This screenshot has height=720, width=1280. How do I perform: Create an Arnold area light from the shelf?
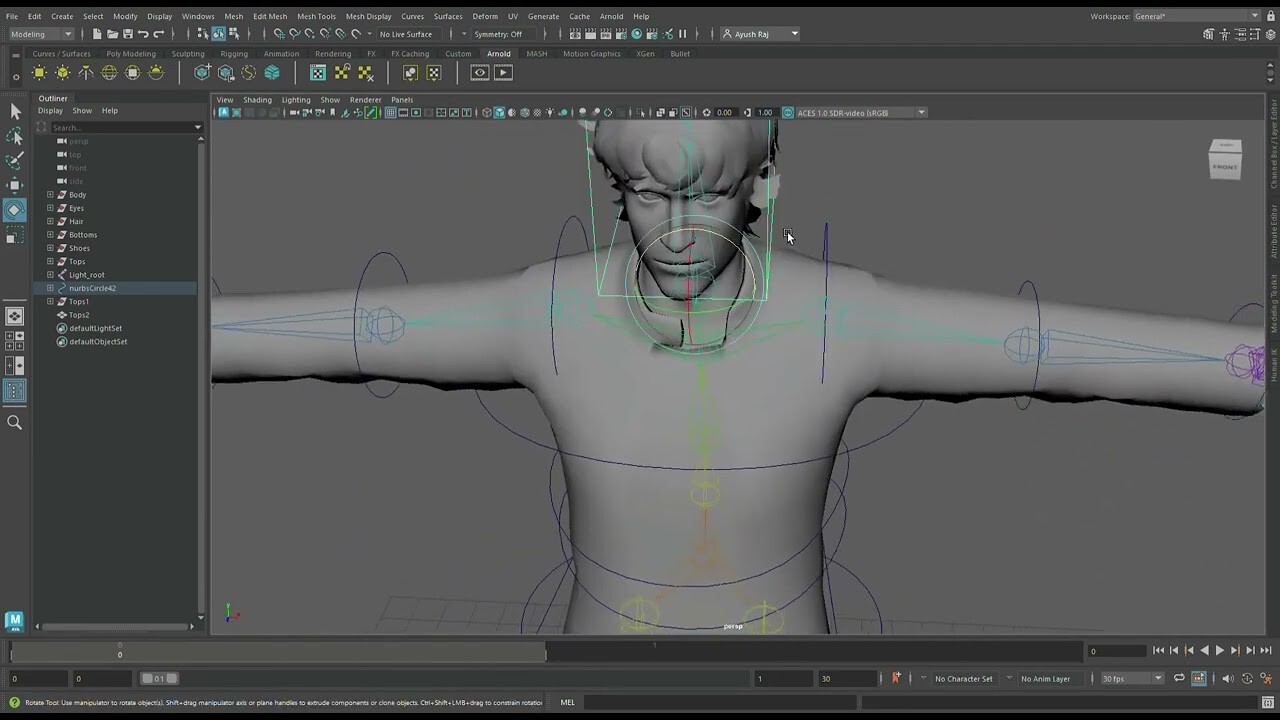38,72
